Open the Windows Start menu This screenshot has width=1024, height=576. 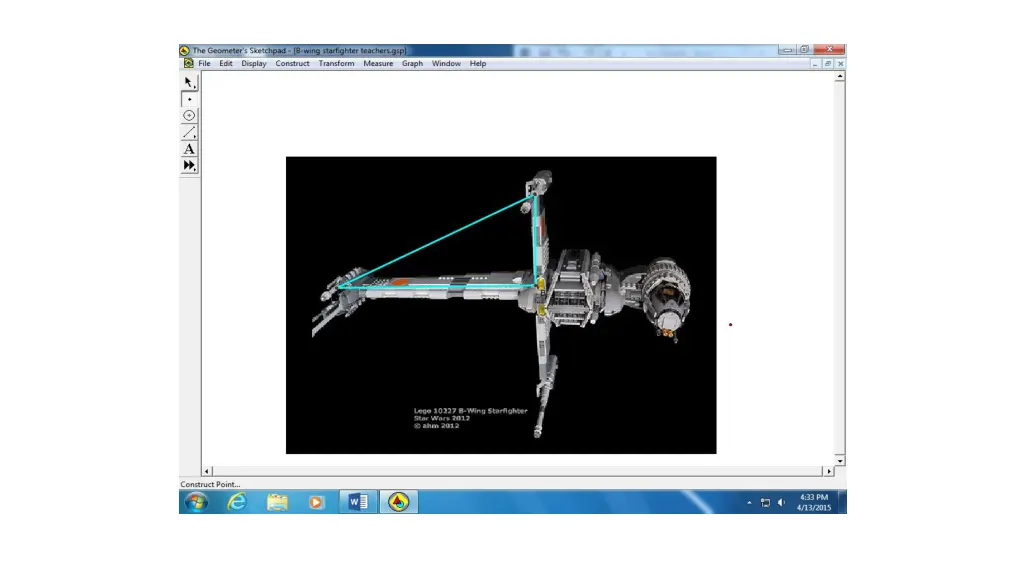click(196, 502)
